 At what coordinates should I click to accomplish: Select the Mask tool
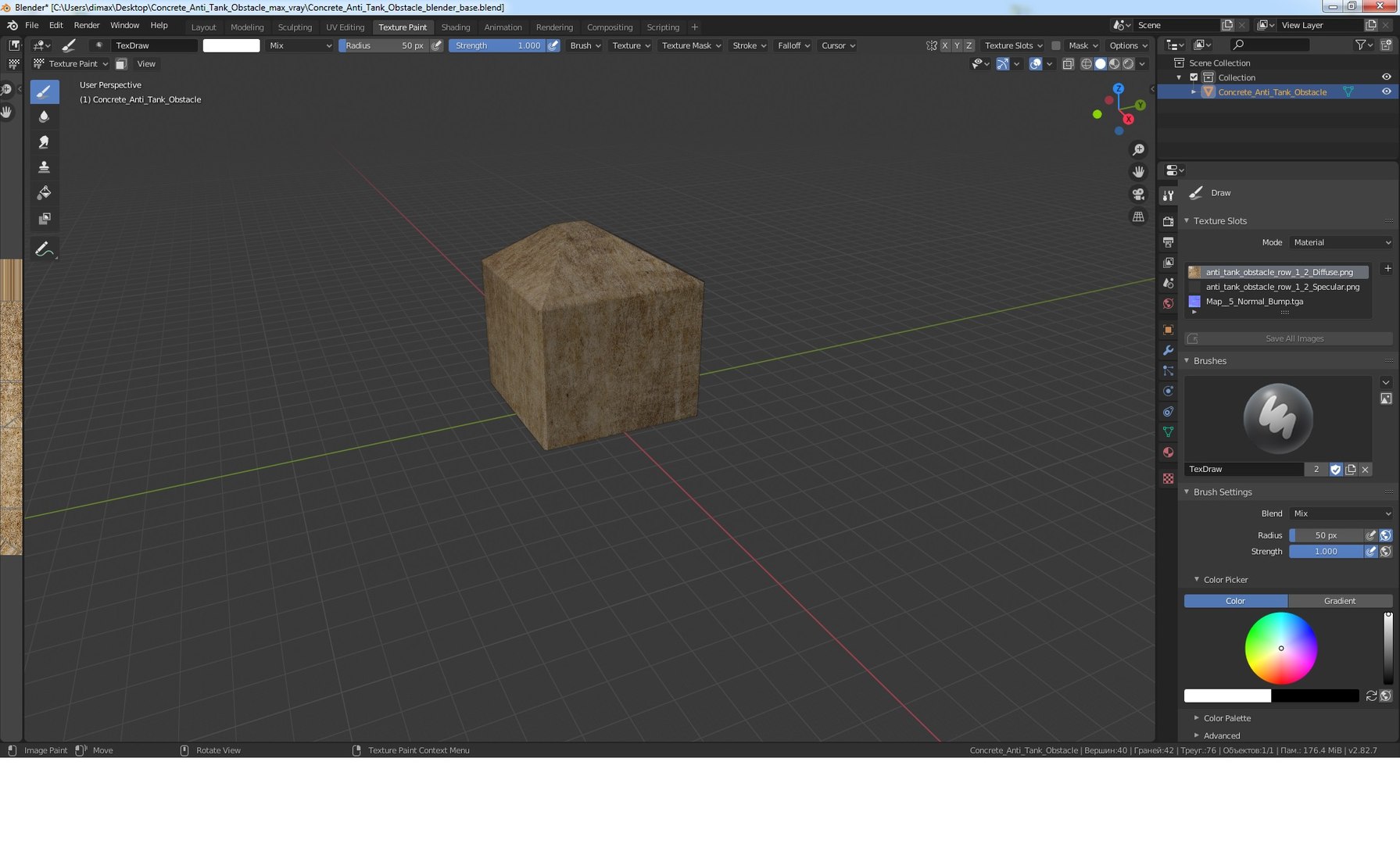click(45, 219)
